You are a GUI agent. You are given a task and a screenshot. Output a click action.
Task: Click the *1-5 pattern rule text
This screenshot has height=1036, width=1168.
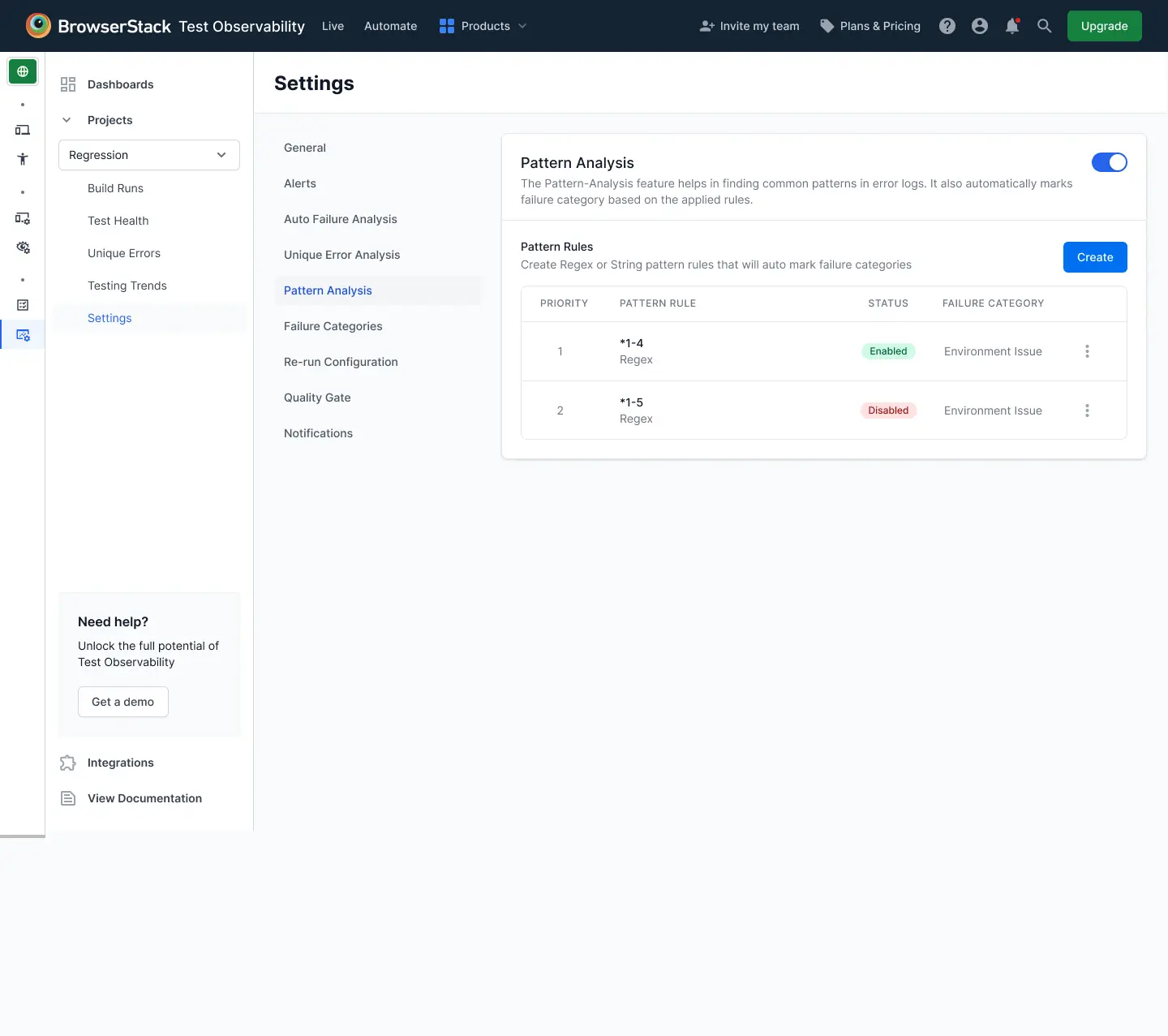tap(631, 402)
